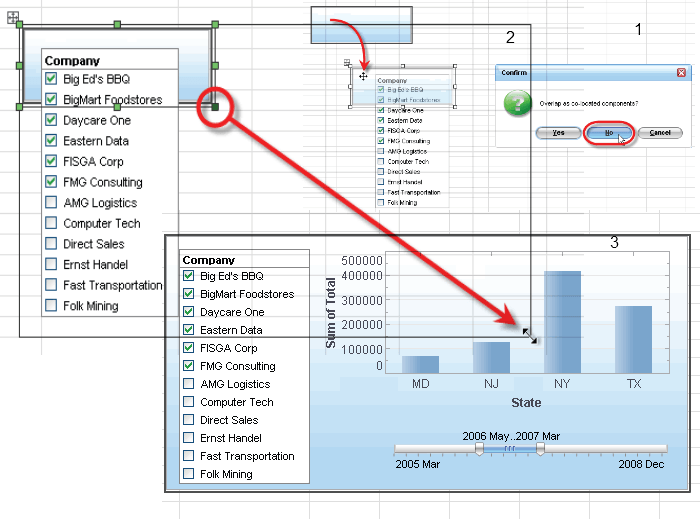Click the NY bar in the chart

click(562, 322)
